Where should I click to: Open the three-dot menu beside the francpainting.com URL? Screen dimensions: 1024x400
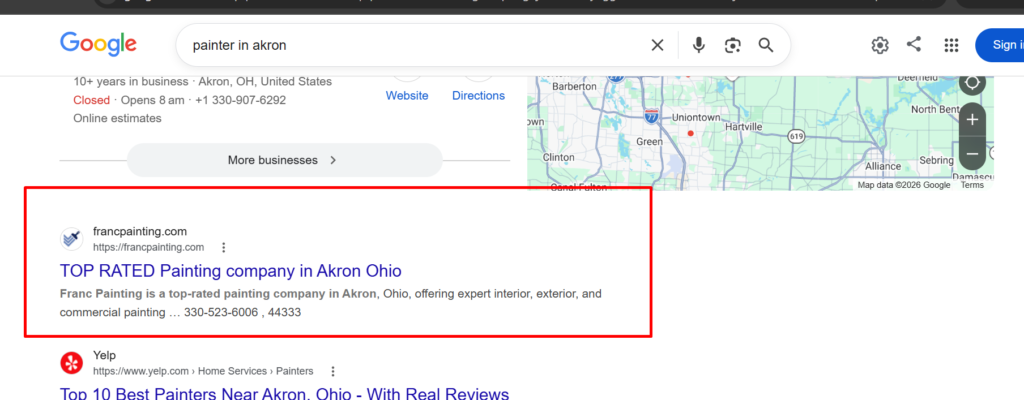(x=223, y=248)
